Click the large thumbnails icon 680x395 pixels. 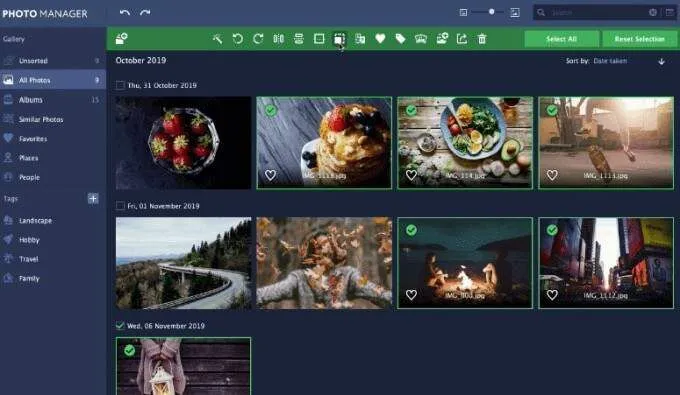pyautogui.click(x=515, y=13)
